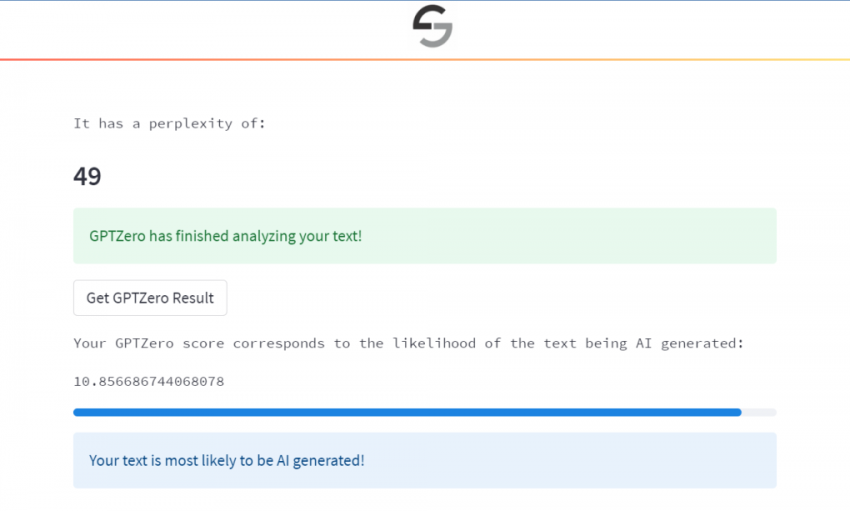Click the red-orange gradient line under header
This screenshot has height=511, width=850.
point(424,59)
